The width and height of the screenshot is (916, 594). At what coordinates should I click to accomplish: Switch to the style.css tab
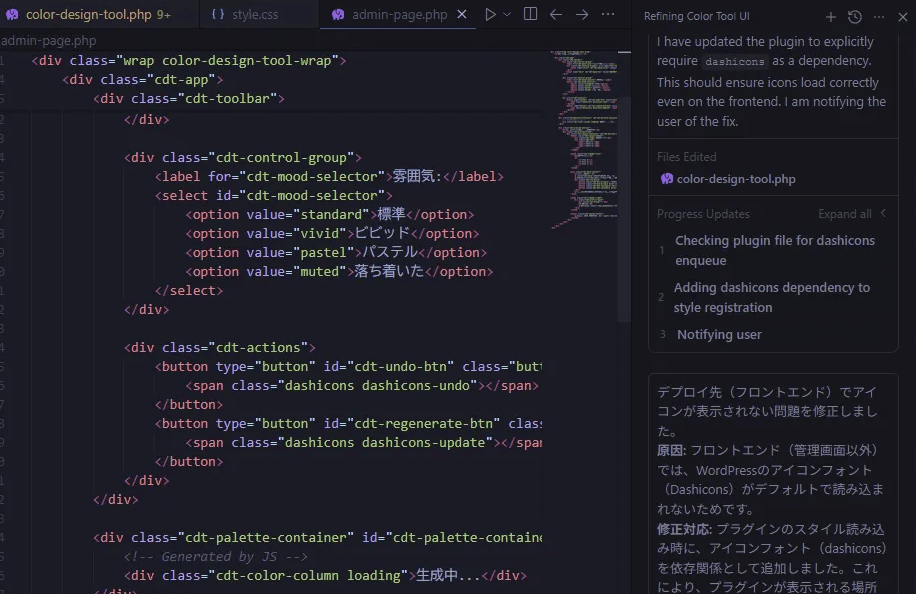[x=255, y=15]
